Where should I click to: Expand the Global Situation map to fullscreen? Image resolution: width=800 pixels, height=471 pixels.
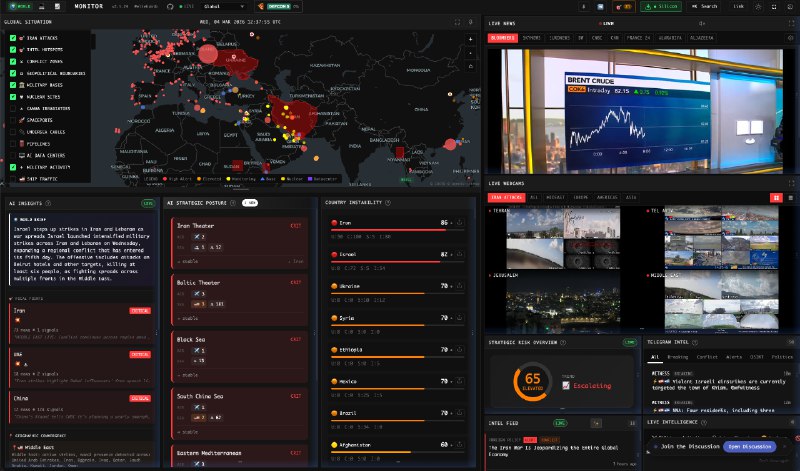[457, 22]
